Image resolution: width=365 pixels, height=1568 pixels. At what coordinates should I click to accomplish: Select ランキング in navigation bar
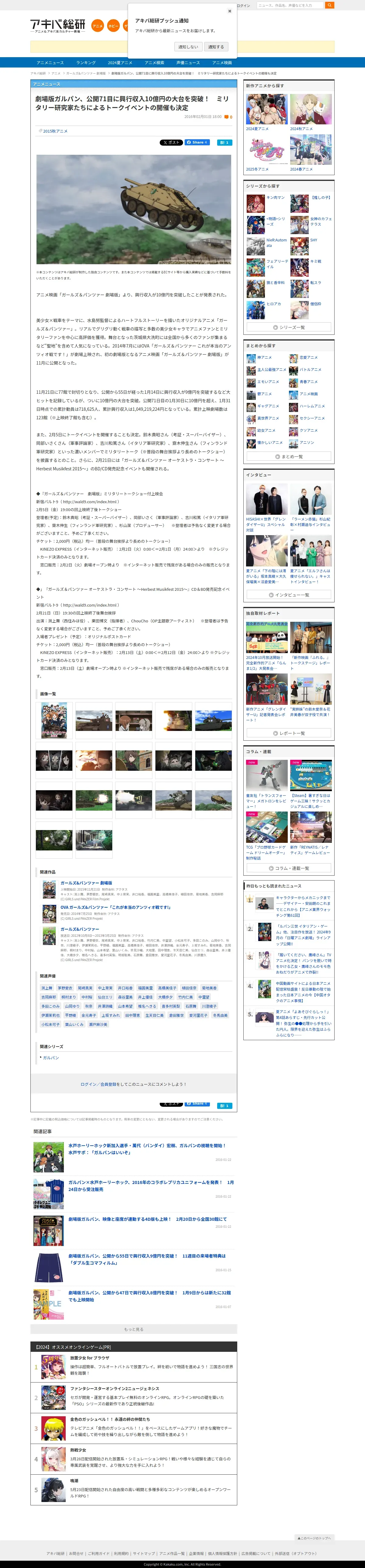pos(86,63)
